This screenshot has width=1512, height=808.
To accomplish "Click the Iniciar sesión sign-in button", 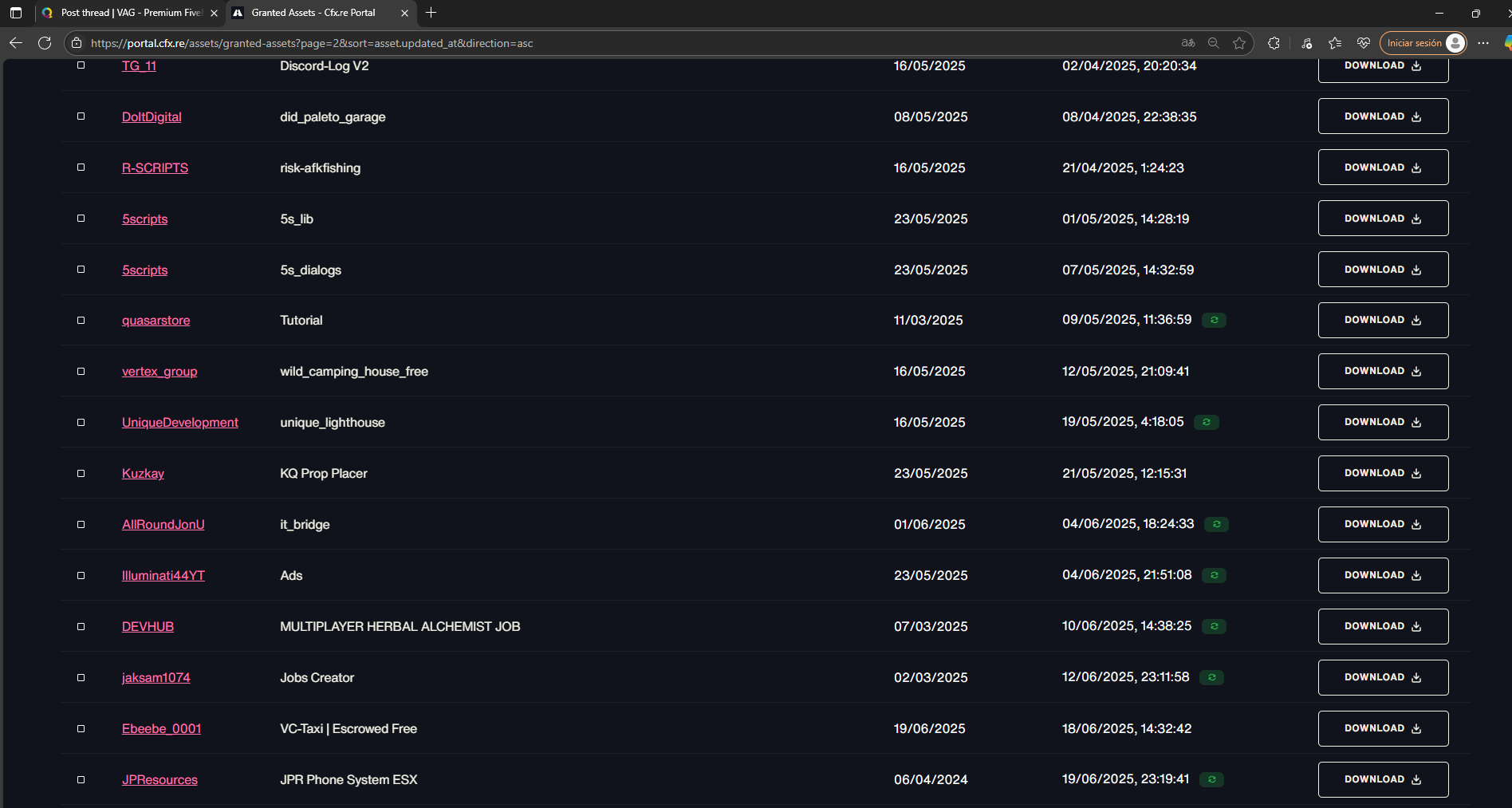I will [1423, 43].
